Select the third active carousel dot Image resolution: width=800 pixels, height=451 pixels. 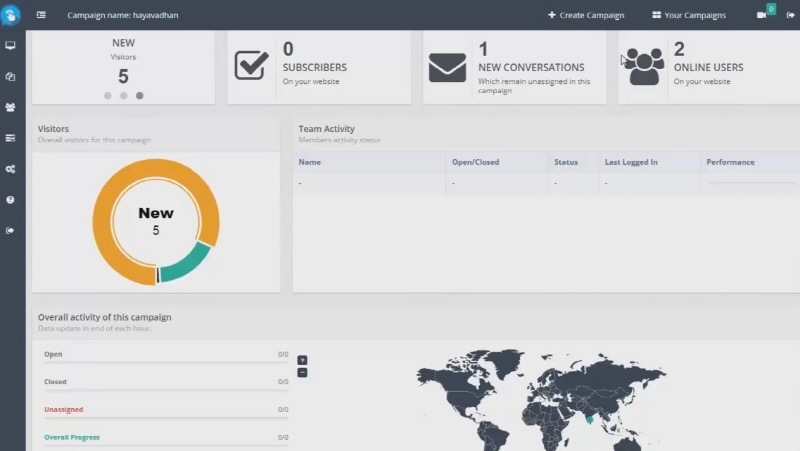pyautogui.click(x=139, y=95)
